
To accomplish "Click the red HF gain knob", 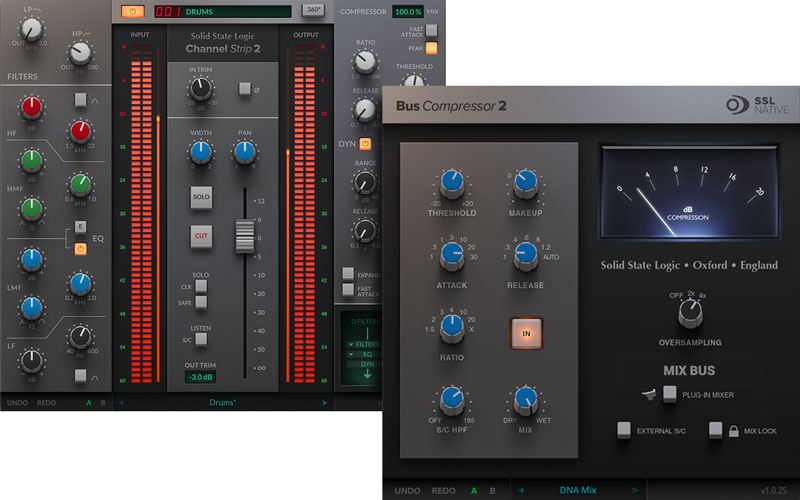I will (32, 107).
